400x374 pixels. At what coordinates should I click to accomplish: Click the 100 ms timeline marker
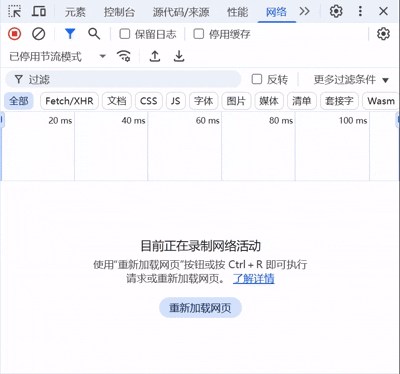click(353, 120)
